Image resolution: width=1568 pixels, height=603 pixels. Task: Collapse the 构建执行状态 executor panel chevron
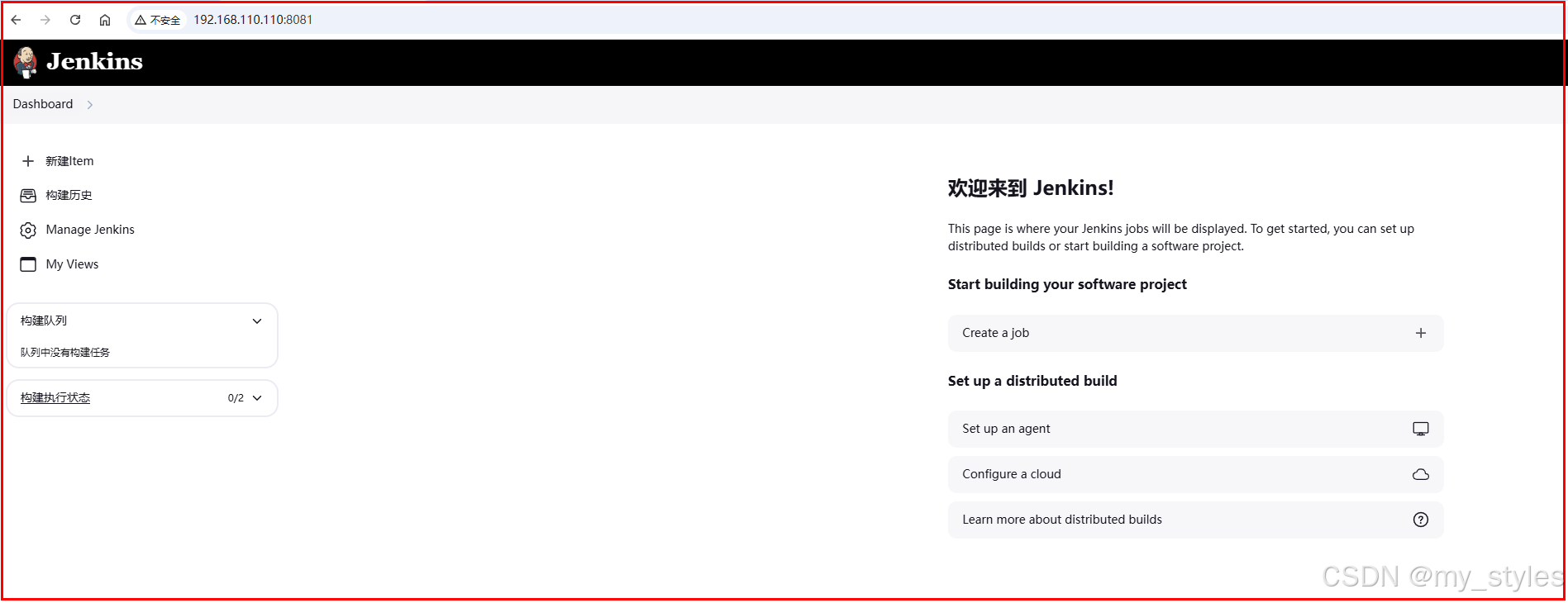pos(257,398)
